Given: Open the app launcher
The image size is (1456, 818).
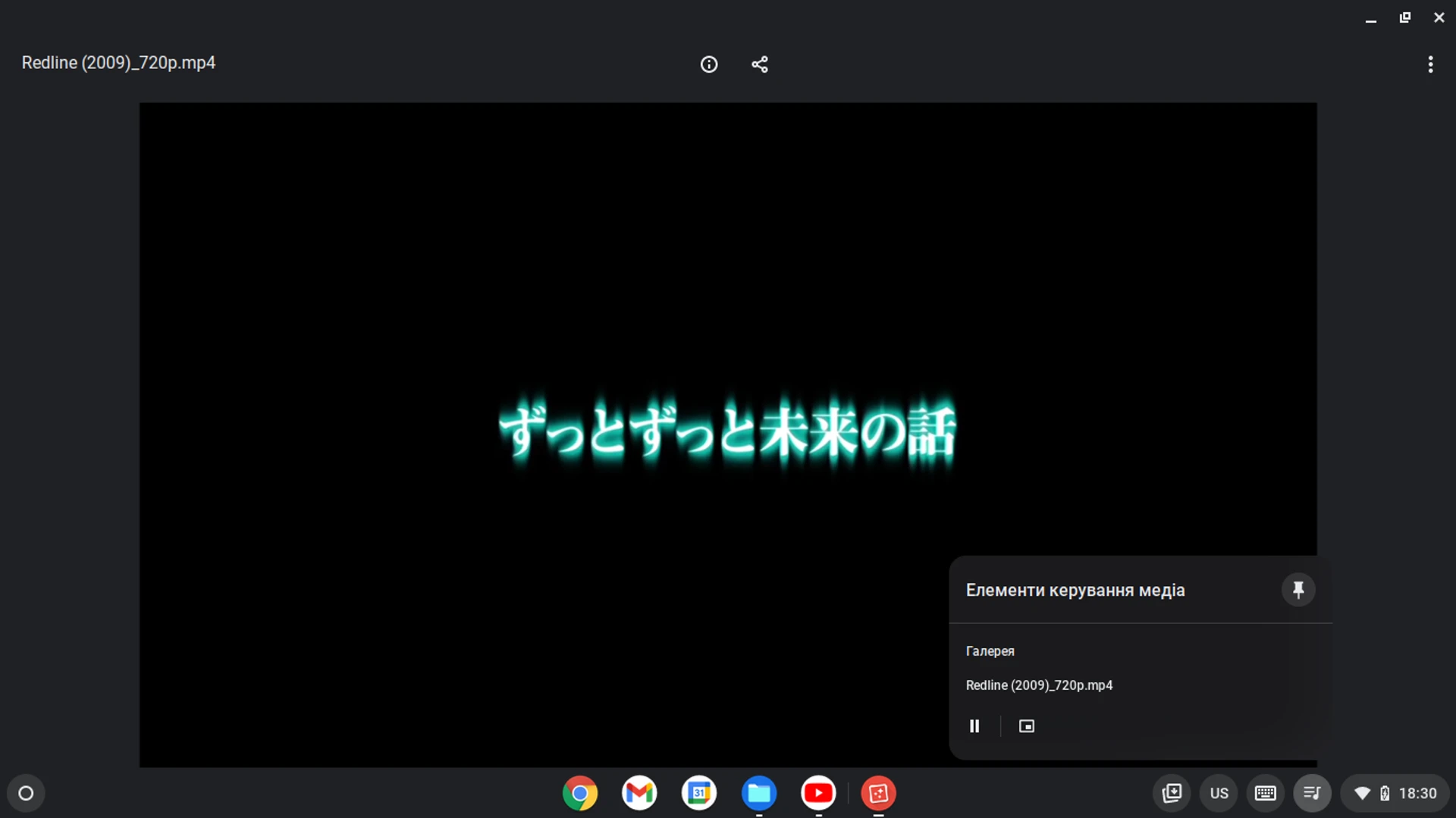Looking at the screenshot, I should (25, 793).
